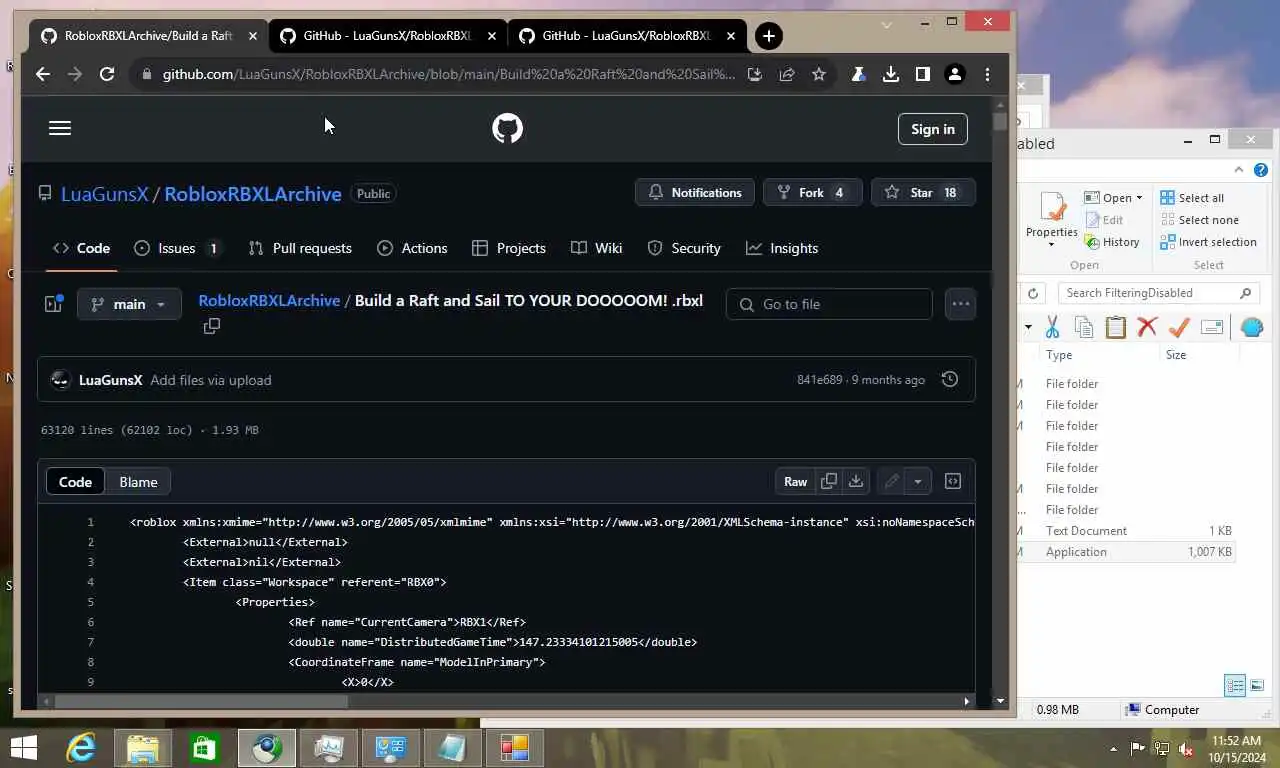Copy the file path icon
Screen dimensions: 1280x768
click(x=211, y=326)
